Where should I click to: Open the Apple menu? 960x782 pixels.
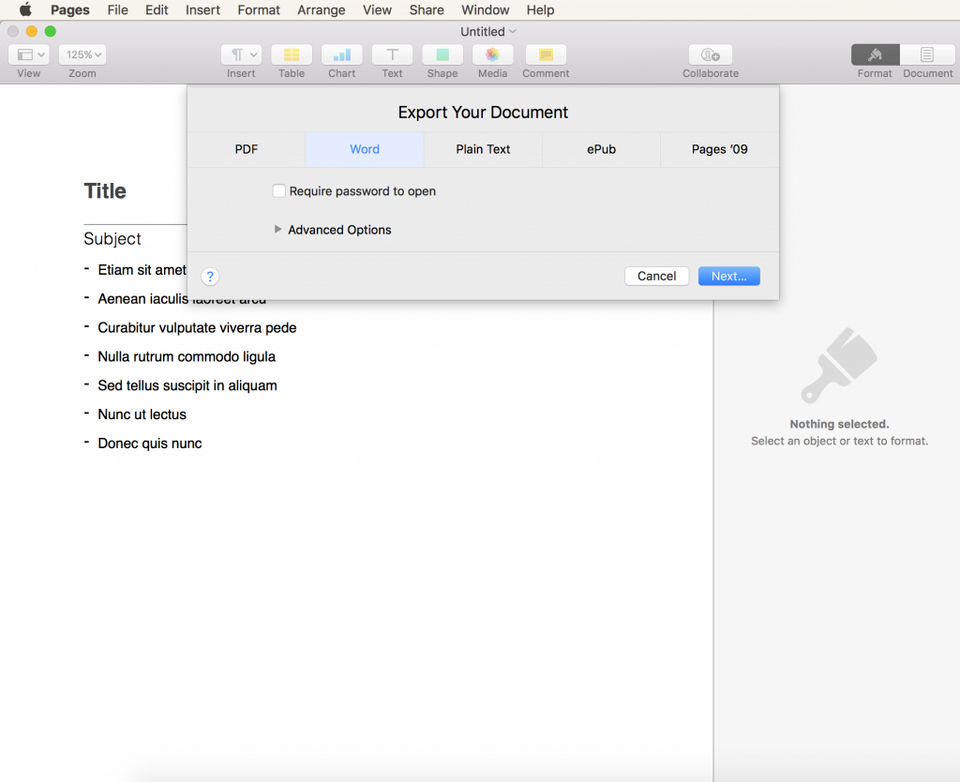tap(25, 10)
